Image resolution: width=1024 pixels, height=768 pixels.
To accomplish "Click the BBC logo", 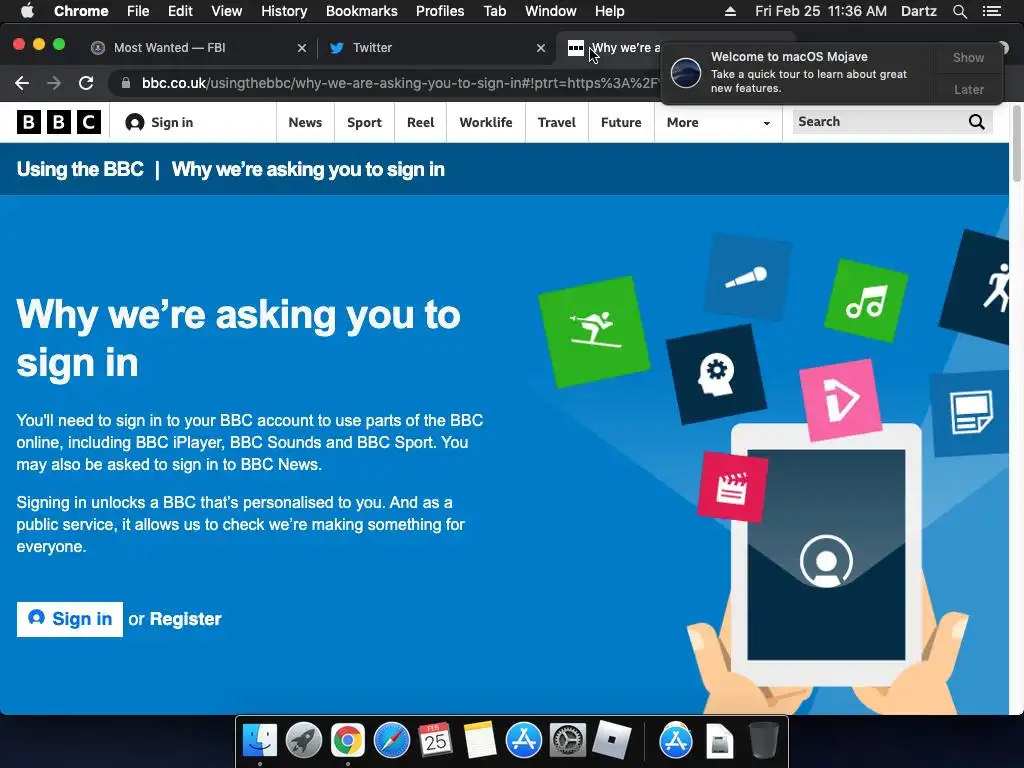I will click(59, 122).
